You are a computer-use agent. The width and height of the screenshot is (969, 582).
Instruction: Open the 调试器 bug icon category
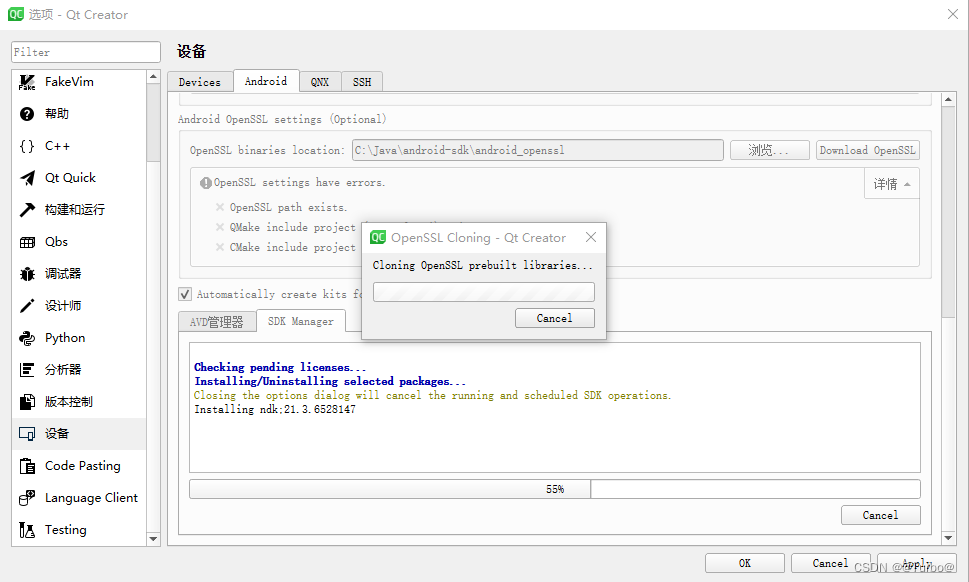(27, 274)
